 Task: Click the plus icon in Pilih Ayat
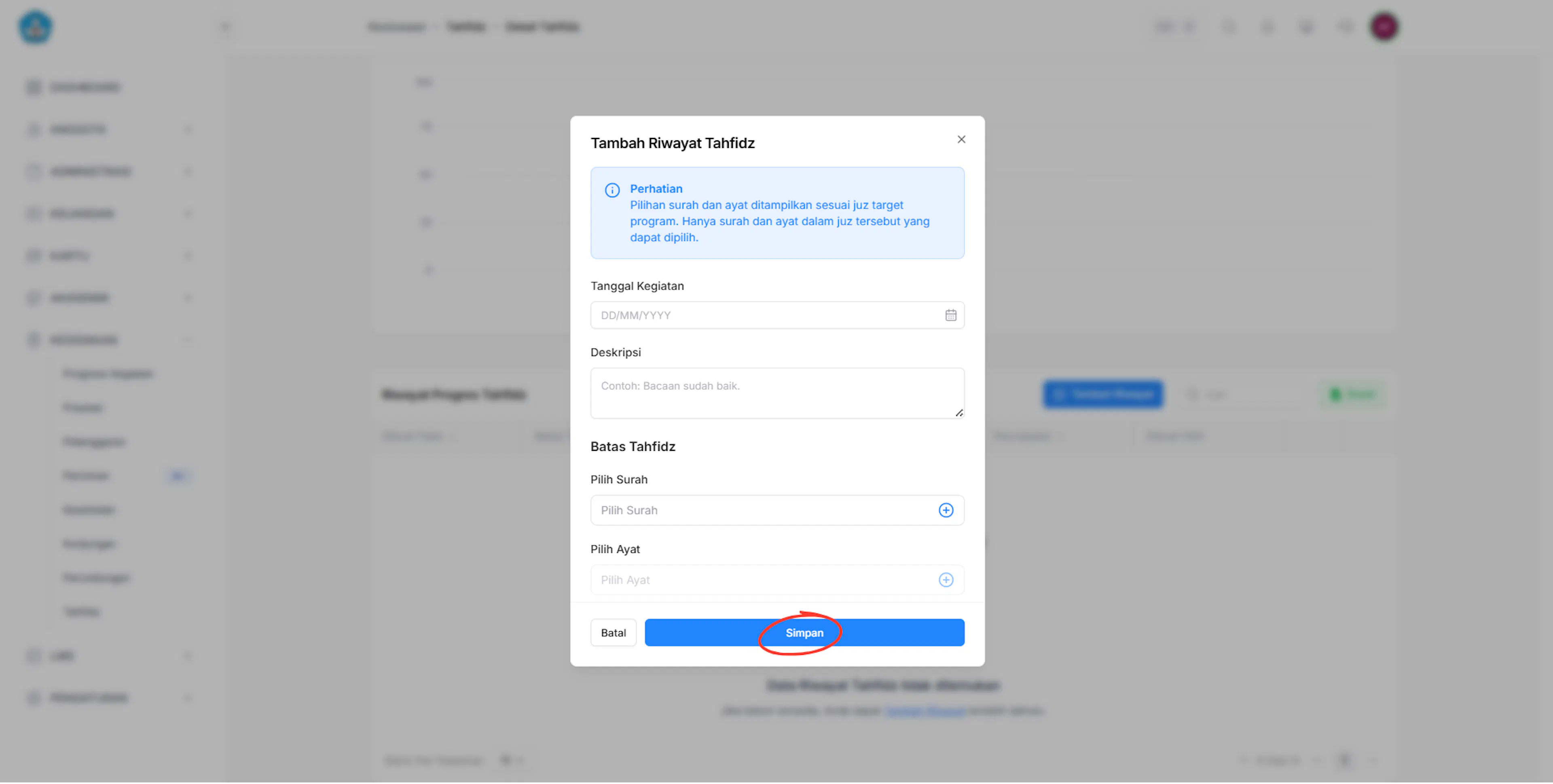pyautogui.click(x=946, y=580)
